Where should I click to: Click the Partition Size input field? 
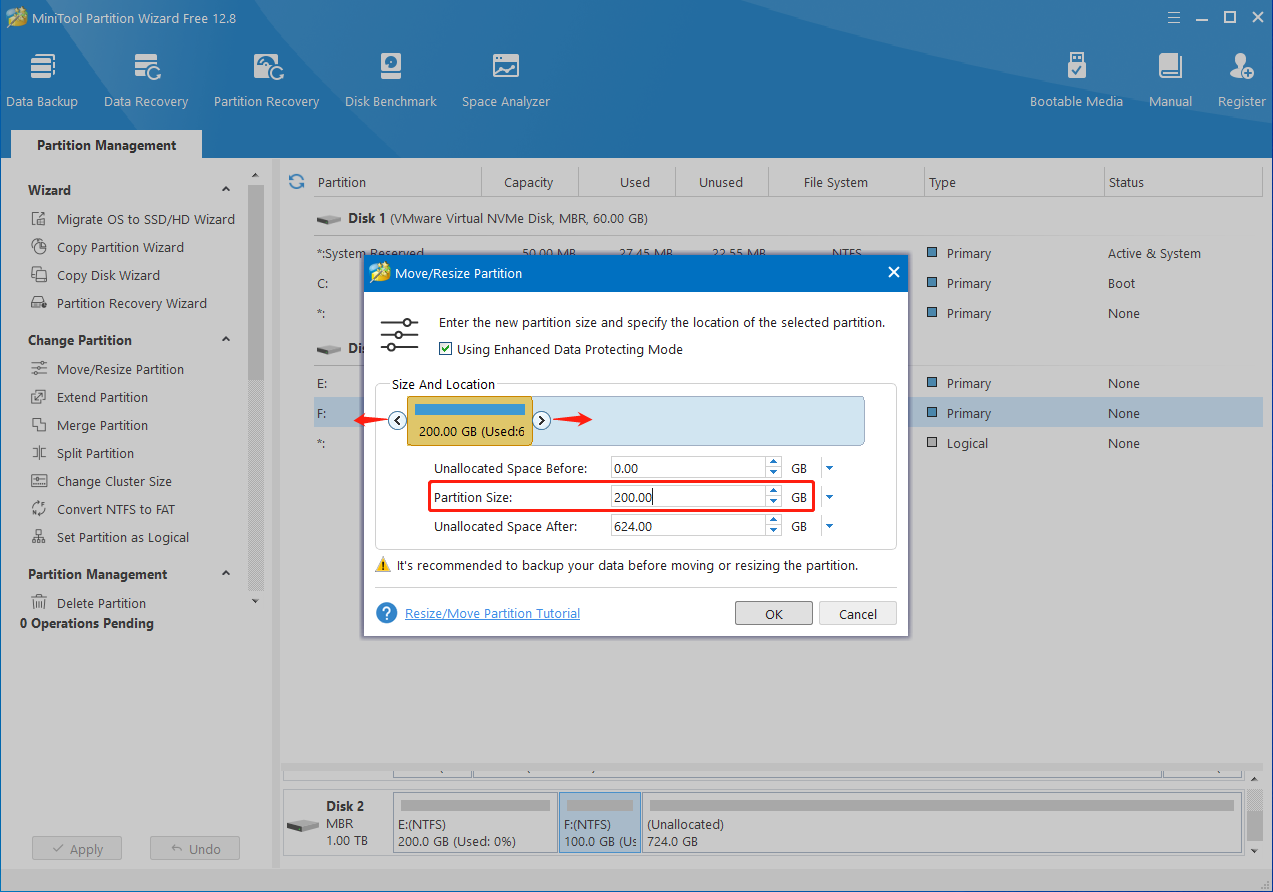pos(688,497)
